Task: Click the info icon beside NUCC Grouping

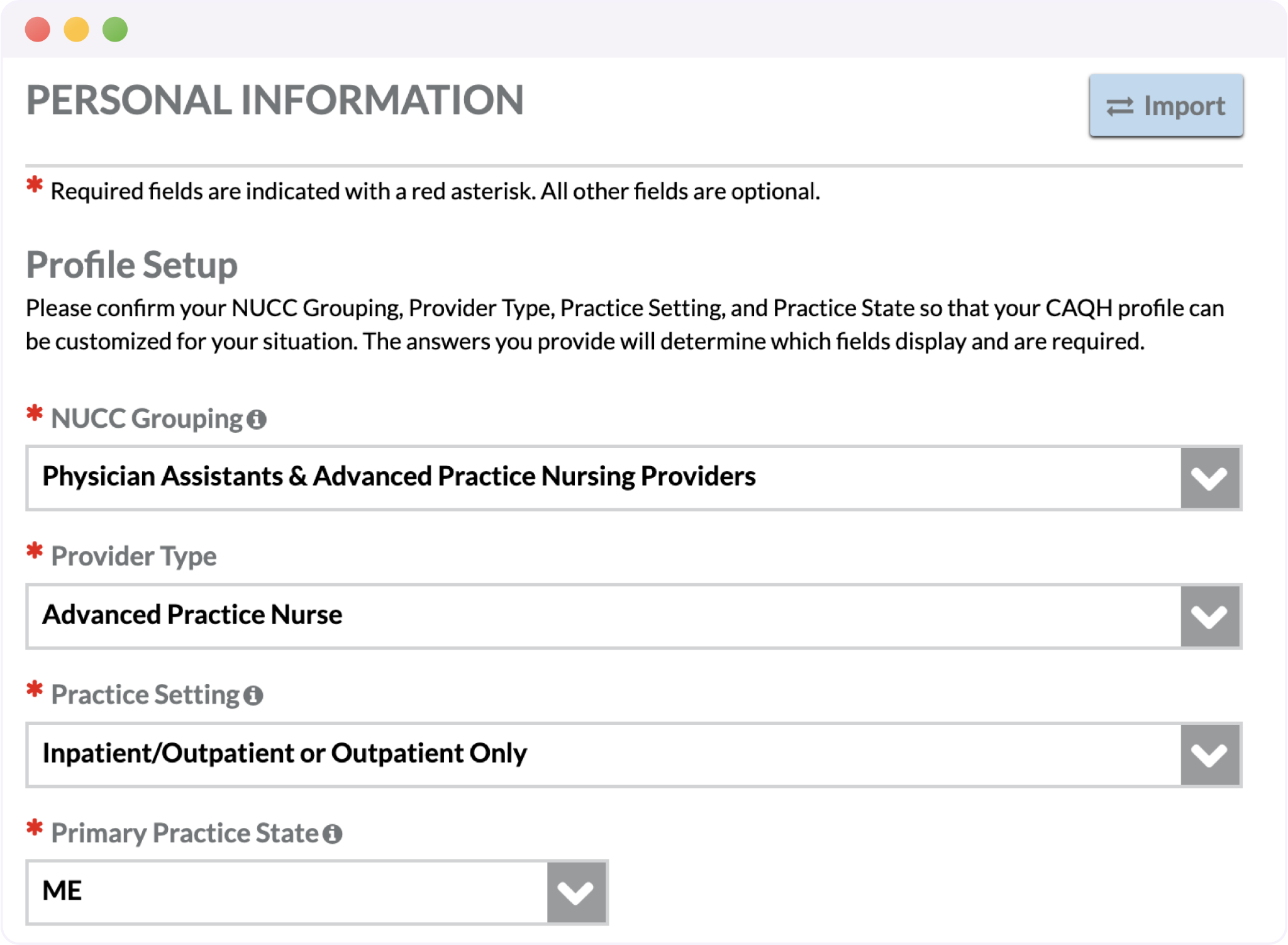Action: (x=257, y=419)
